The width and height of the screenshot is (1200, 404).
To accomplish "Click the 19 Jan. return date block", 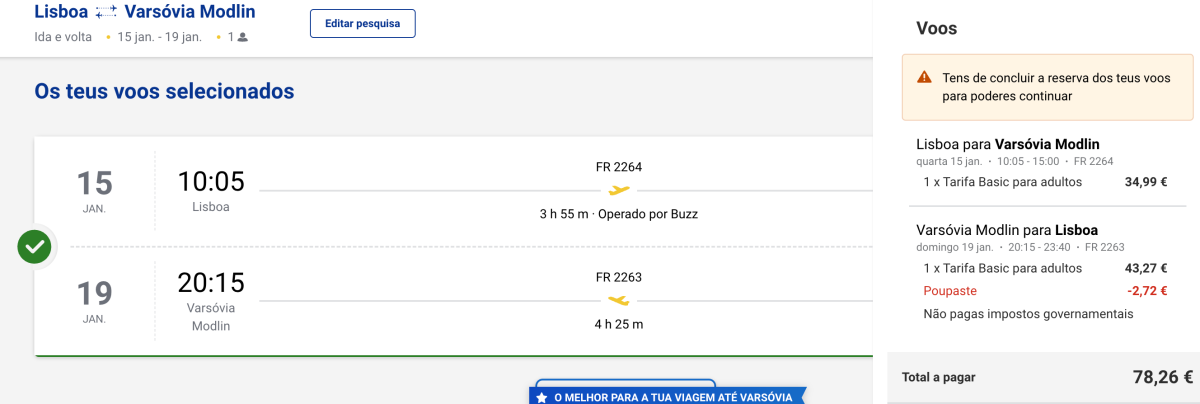I will click(x=95, y=301).
